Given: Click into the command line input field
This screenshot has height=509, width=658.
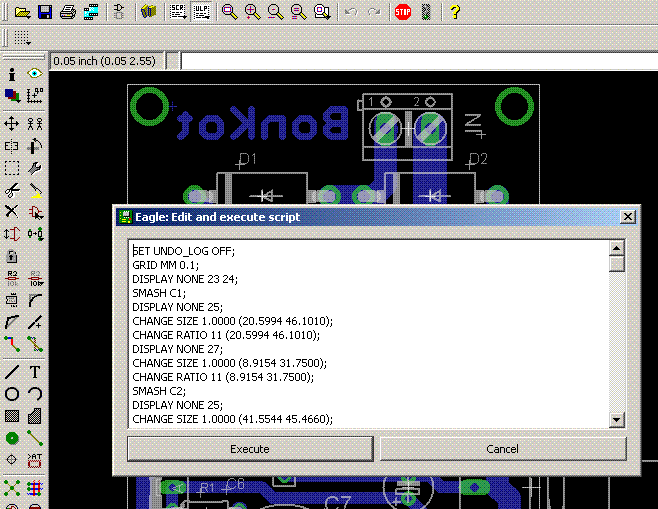Looking at the screenshot, I should tap(419, 61).
